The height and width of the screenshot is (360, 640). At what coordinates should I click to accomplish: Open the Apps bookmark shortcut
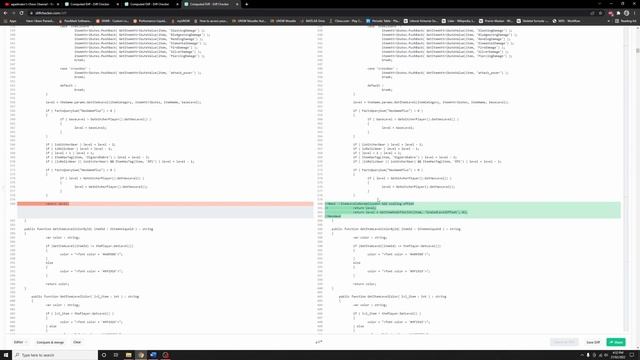coord(10,21)
